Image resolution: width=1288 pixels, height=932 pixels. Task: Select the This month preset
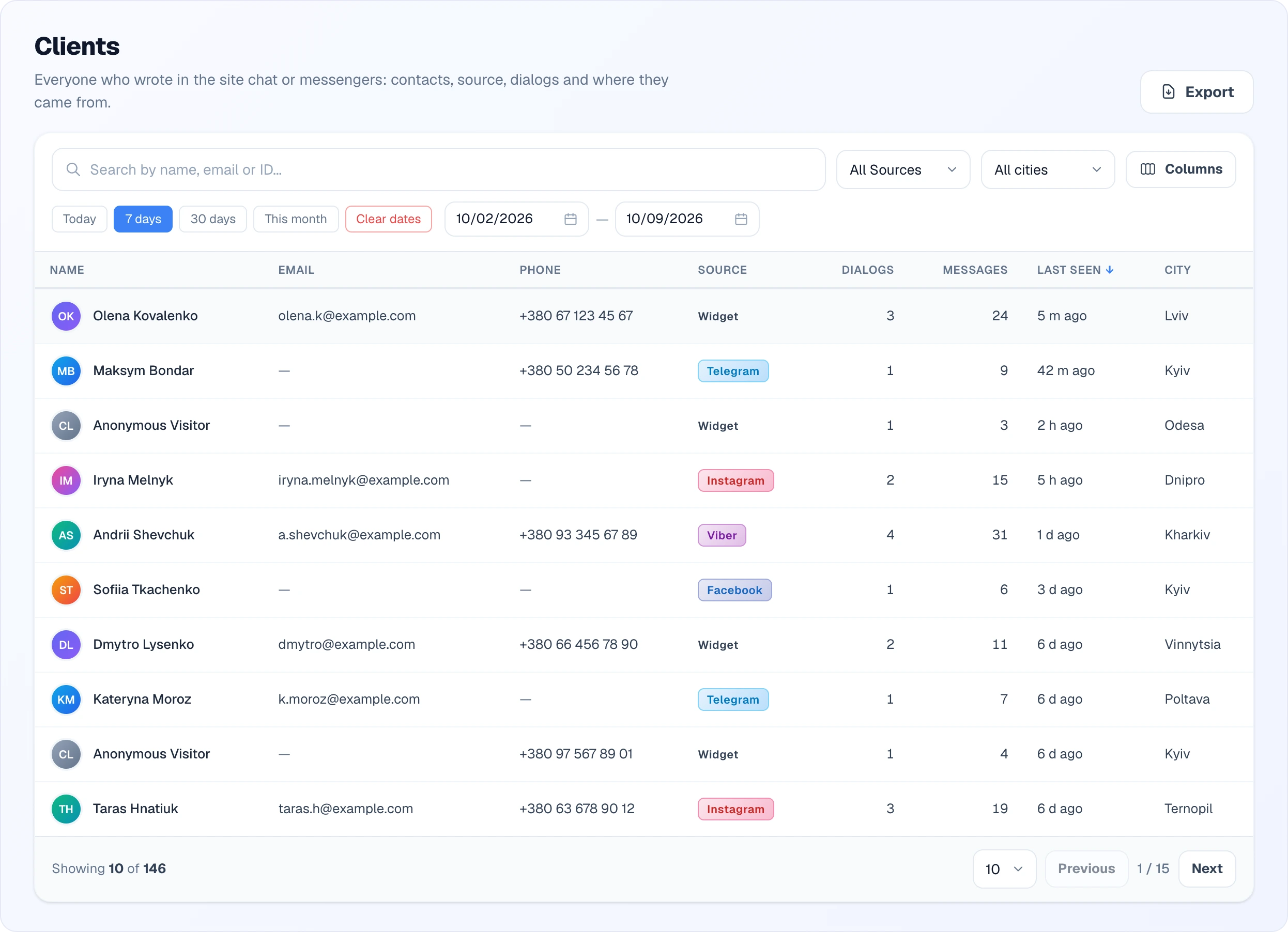point(296,219)
